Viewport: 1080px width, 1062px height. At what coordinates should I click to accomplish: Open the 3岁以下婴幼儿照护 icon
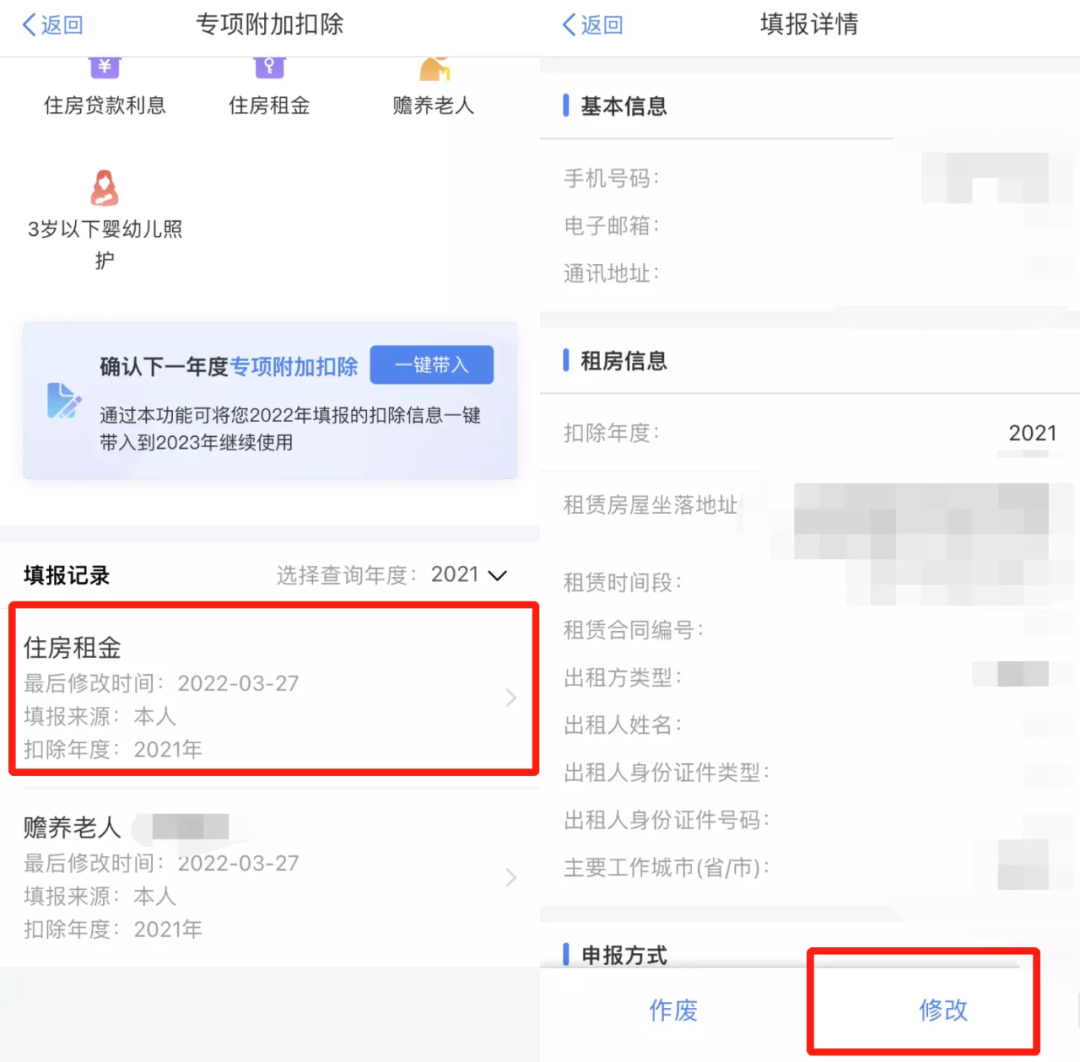pyautogui.click(x=105, y=188)
